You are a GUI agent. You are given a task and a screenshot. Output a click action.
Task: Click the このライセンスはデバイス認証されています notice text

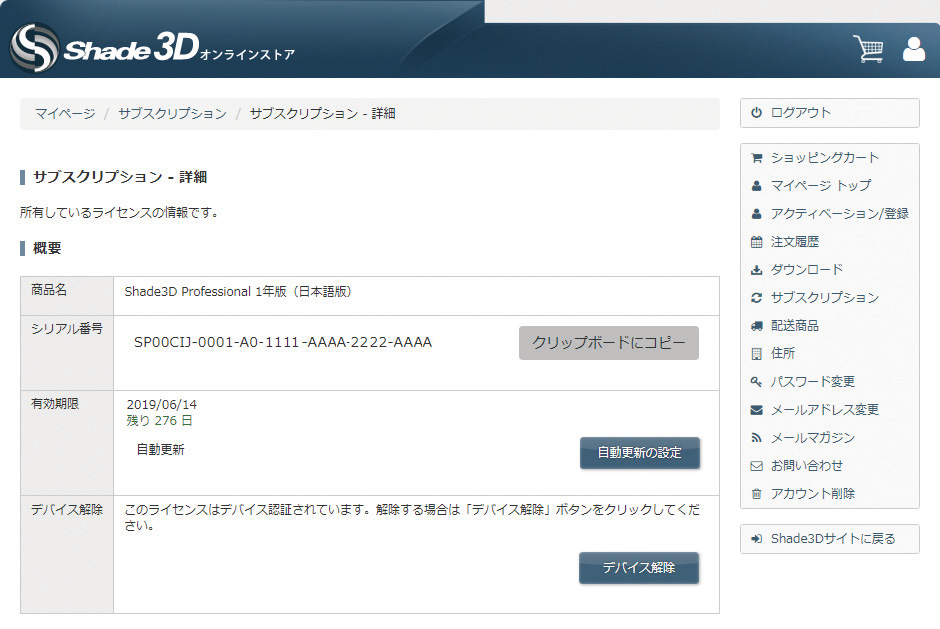tap(412, 517)
